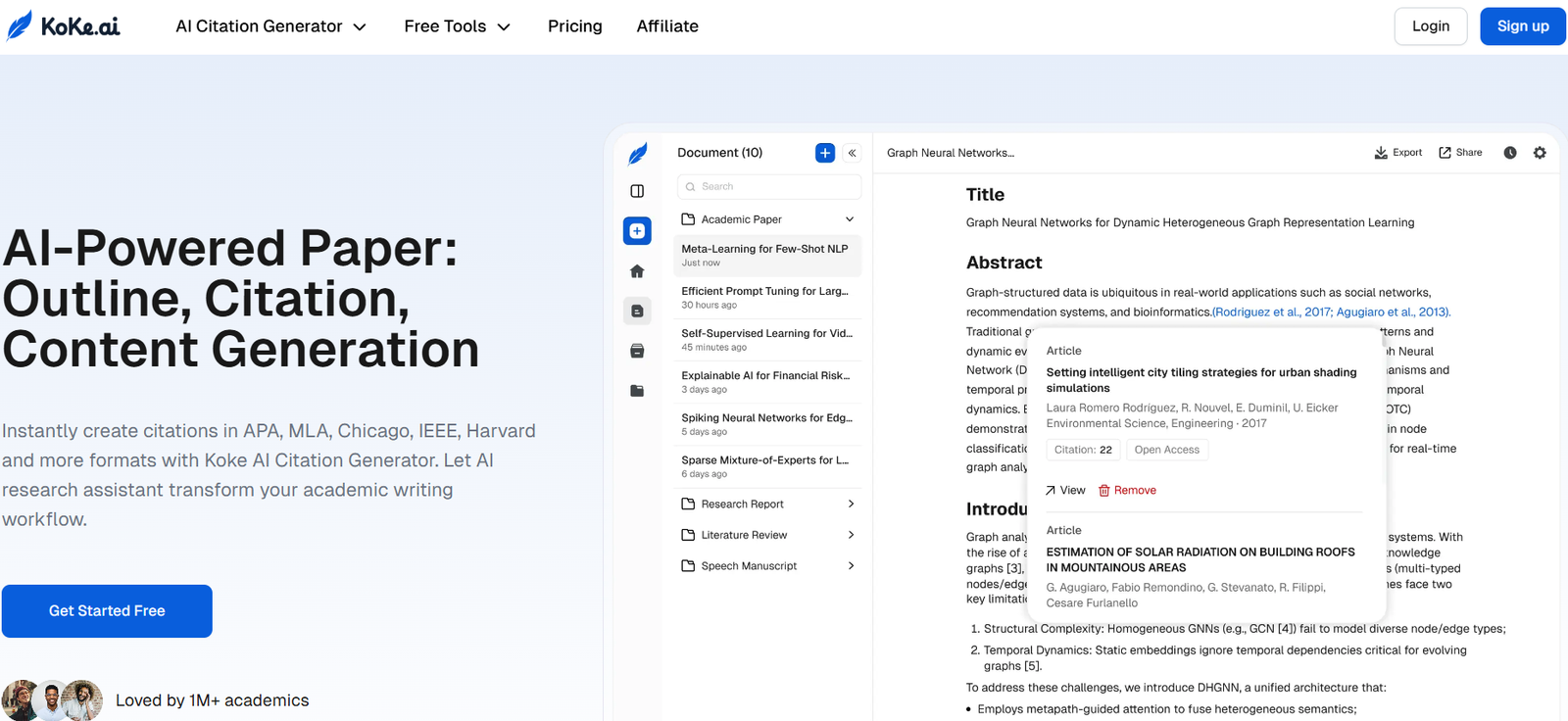Open the Affiliate menu item
1568x721 pixels.
tap(667, 26)
